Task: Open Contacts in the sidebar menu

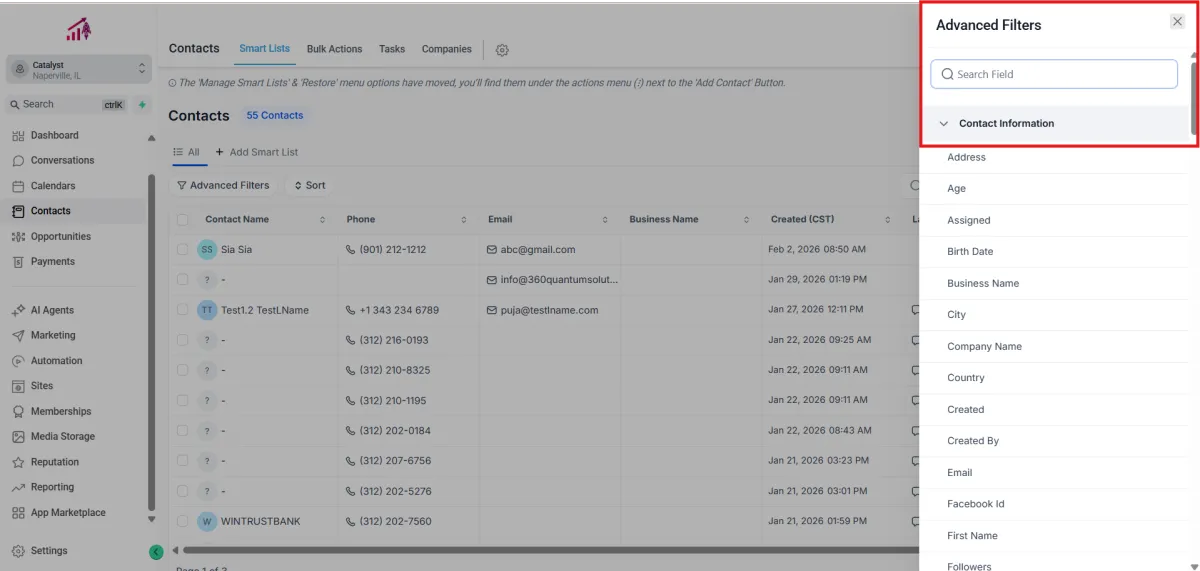Action: coord(50,211)
